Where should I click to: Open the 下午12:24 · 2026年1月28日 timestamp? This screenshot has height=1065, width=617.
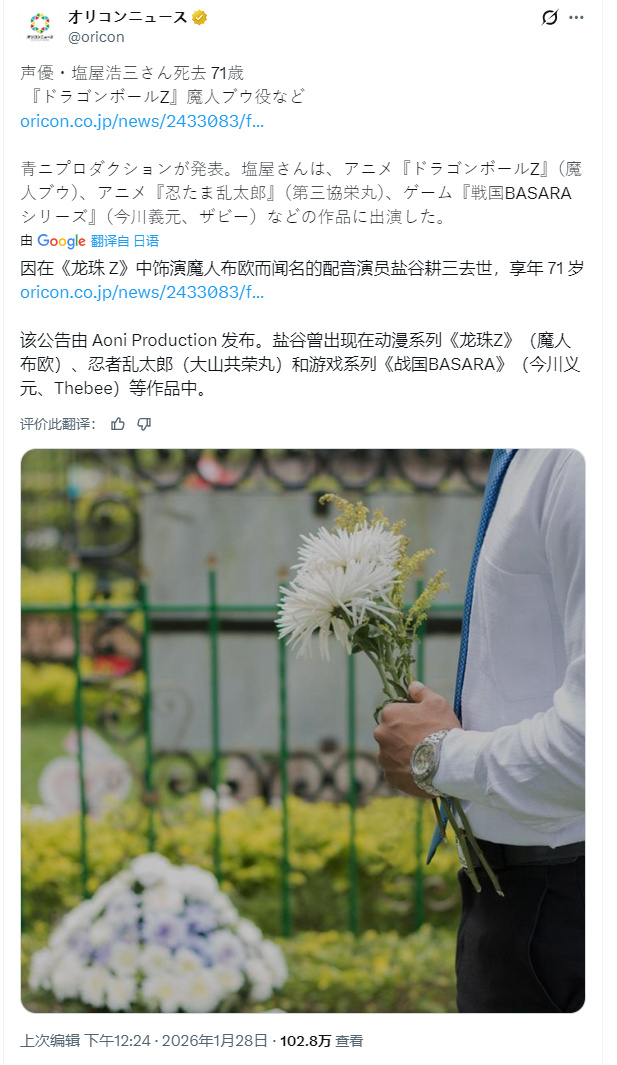pyautogui.click(x=175, y=1041)
